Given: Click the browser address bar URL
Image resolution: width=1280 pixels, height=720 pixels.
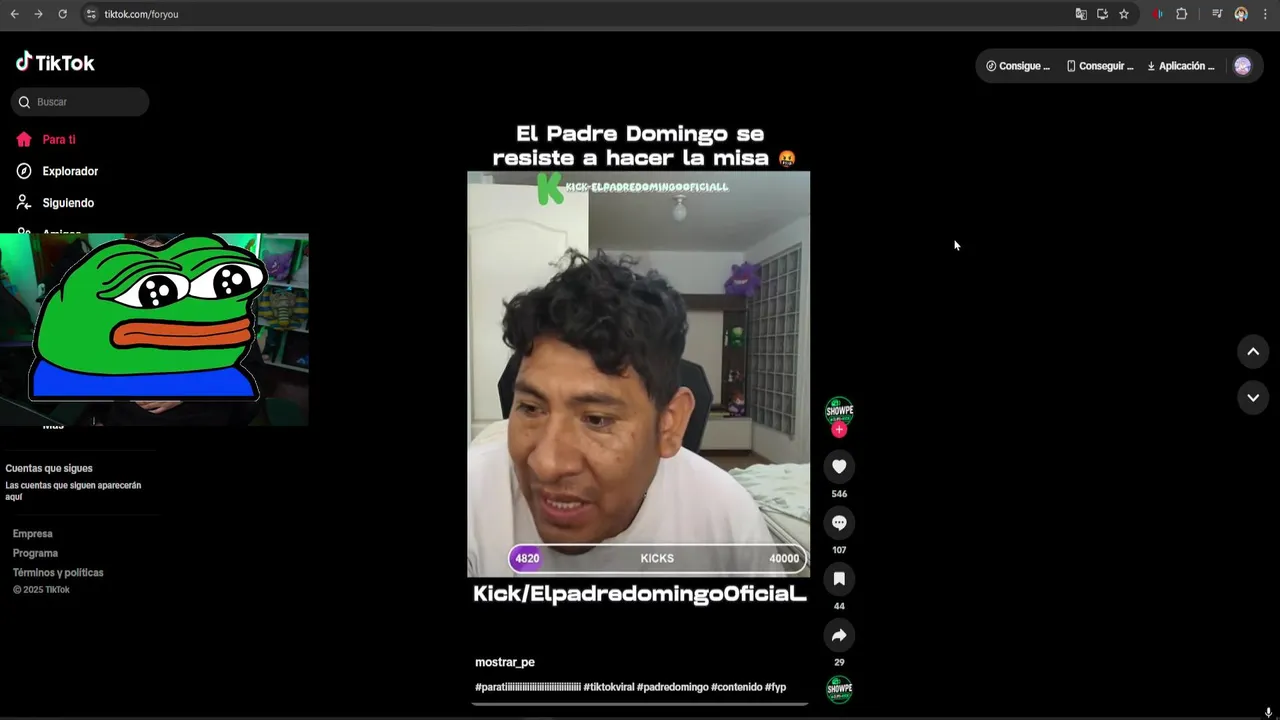Looking at the screenshot, I should point(141,14).
